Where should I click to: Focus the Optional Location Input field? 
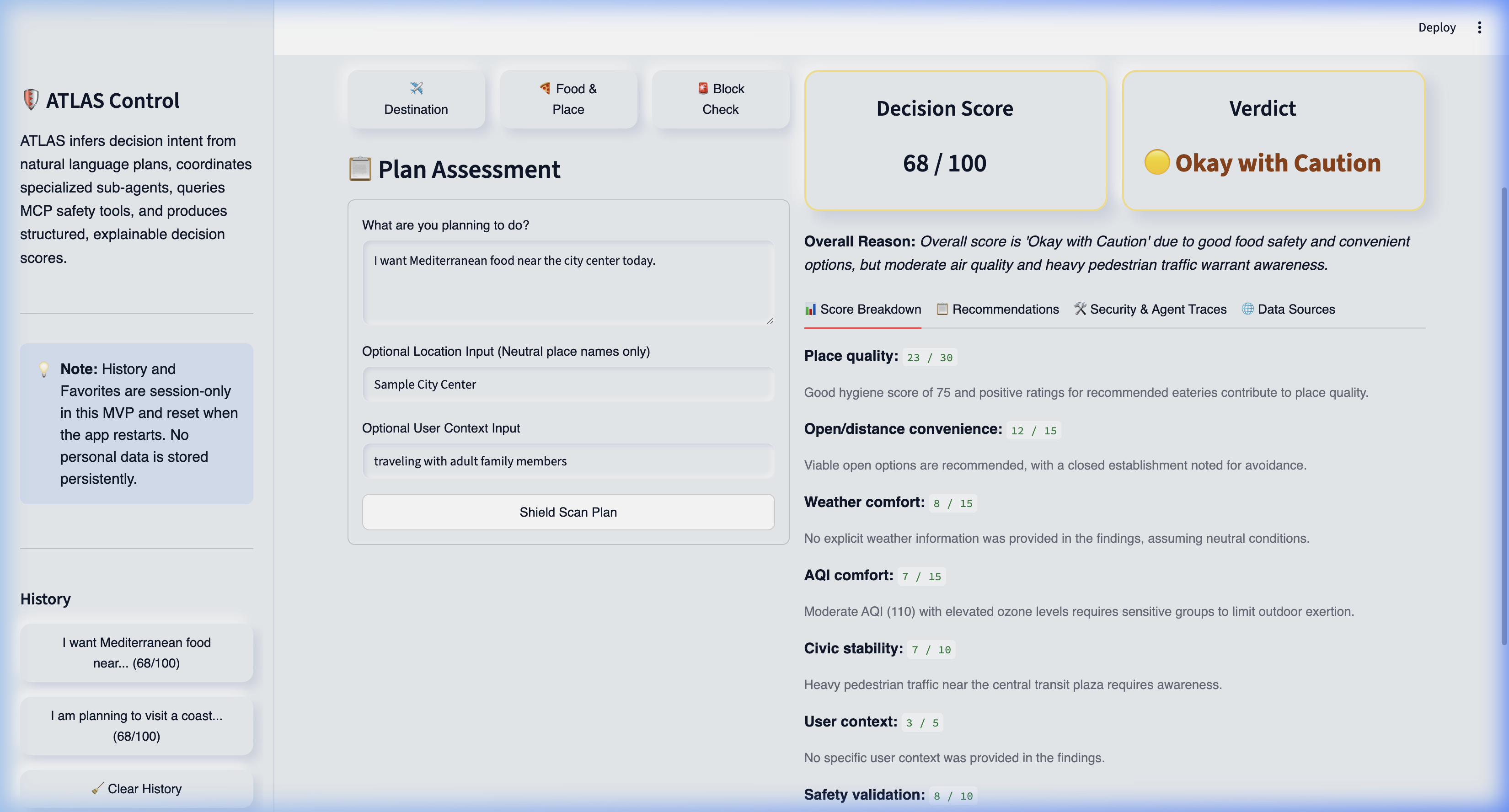(568, 385)
